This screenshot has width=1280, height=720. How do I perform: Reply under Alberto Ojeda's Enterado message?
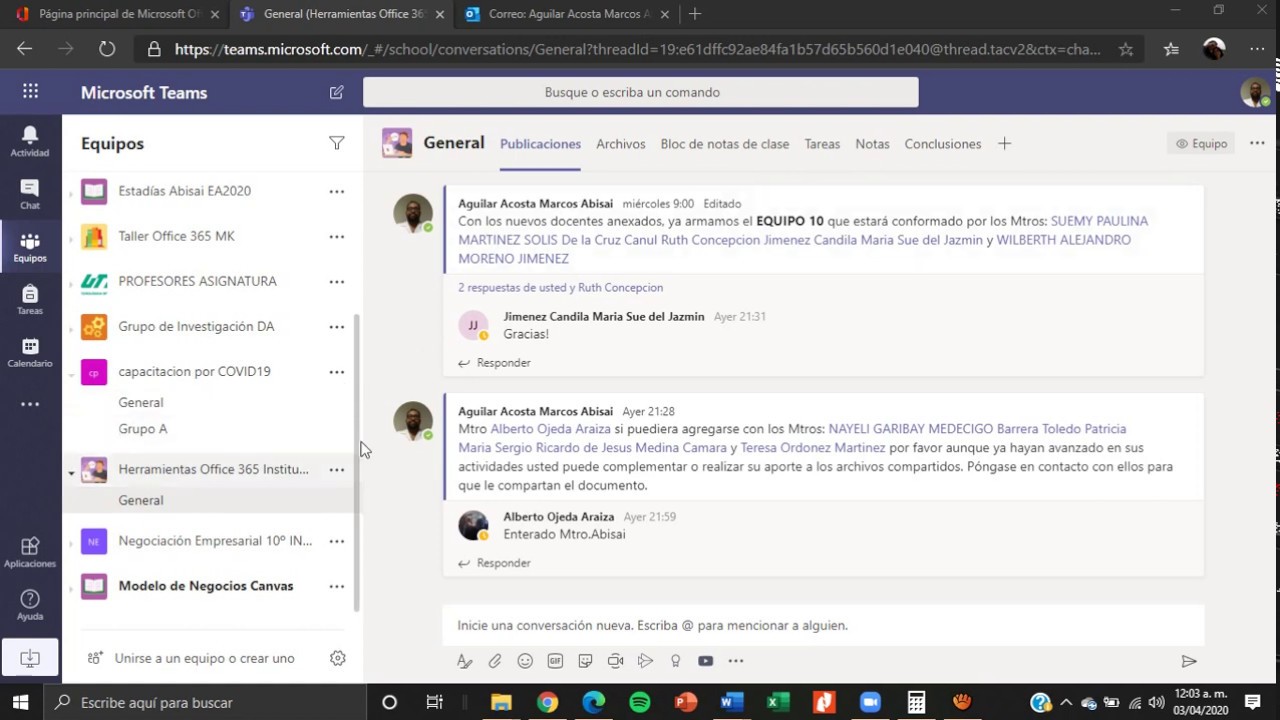pos(494,563)
